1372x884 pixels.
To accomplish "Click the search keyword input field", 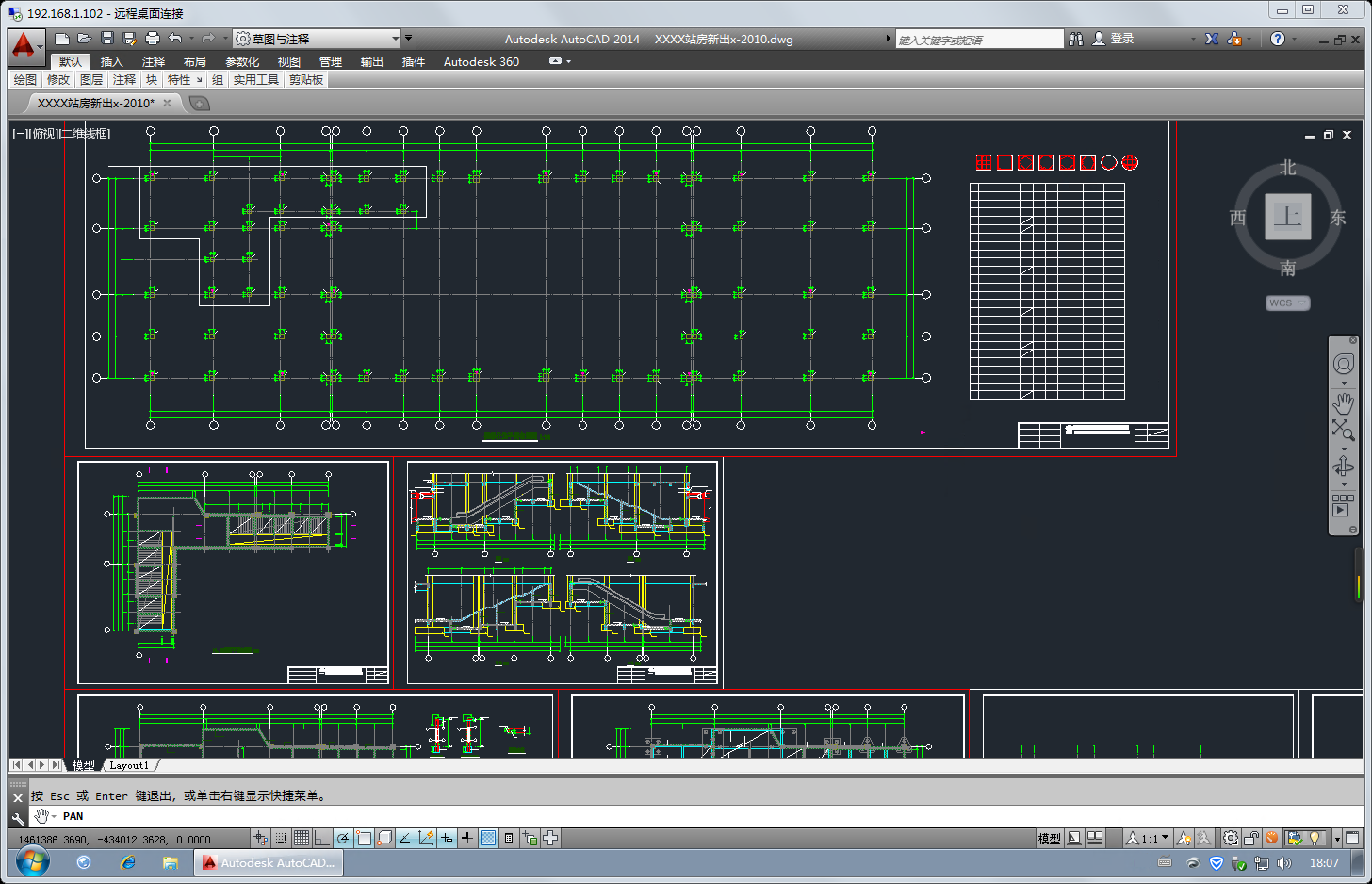I will pos(979,40).
